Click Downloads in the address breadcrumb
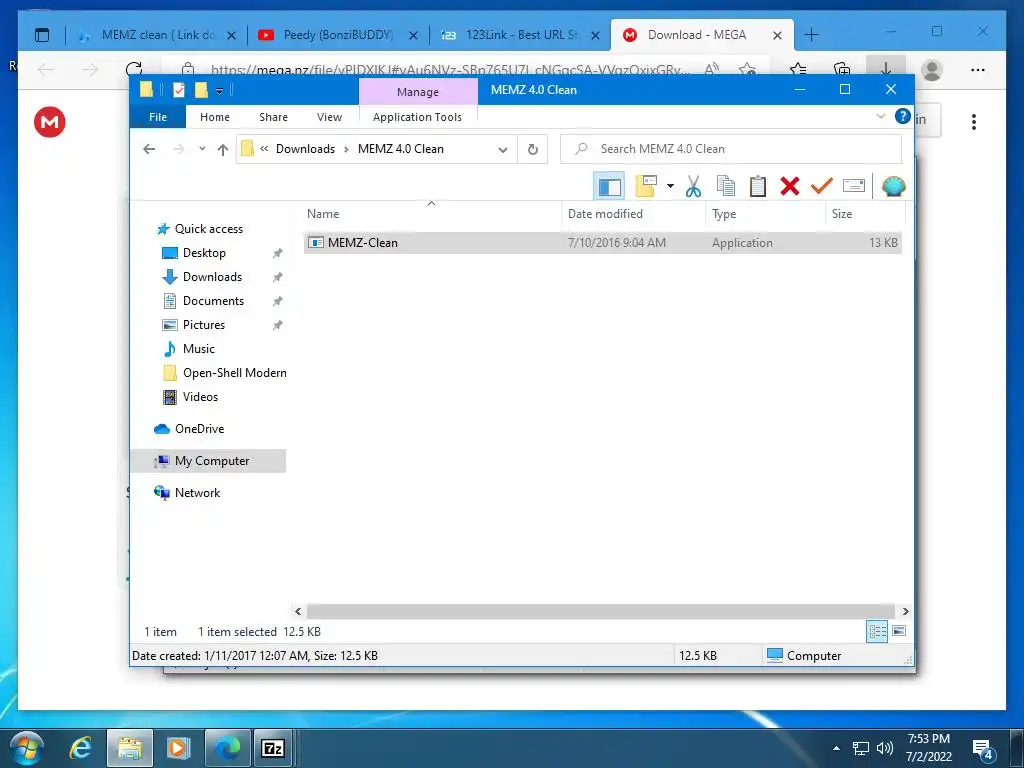The height and width of the screenshot is (768, 1024). tap(305, 149)
